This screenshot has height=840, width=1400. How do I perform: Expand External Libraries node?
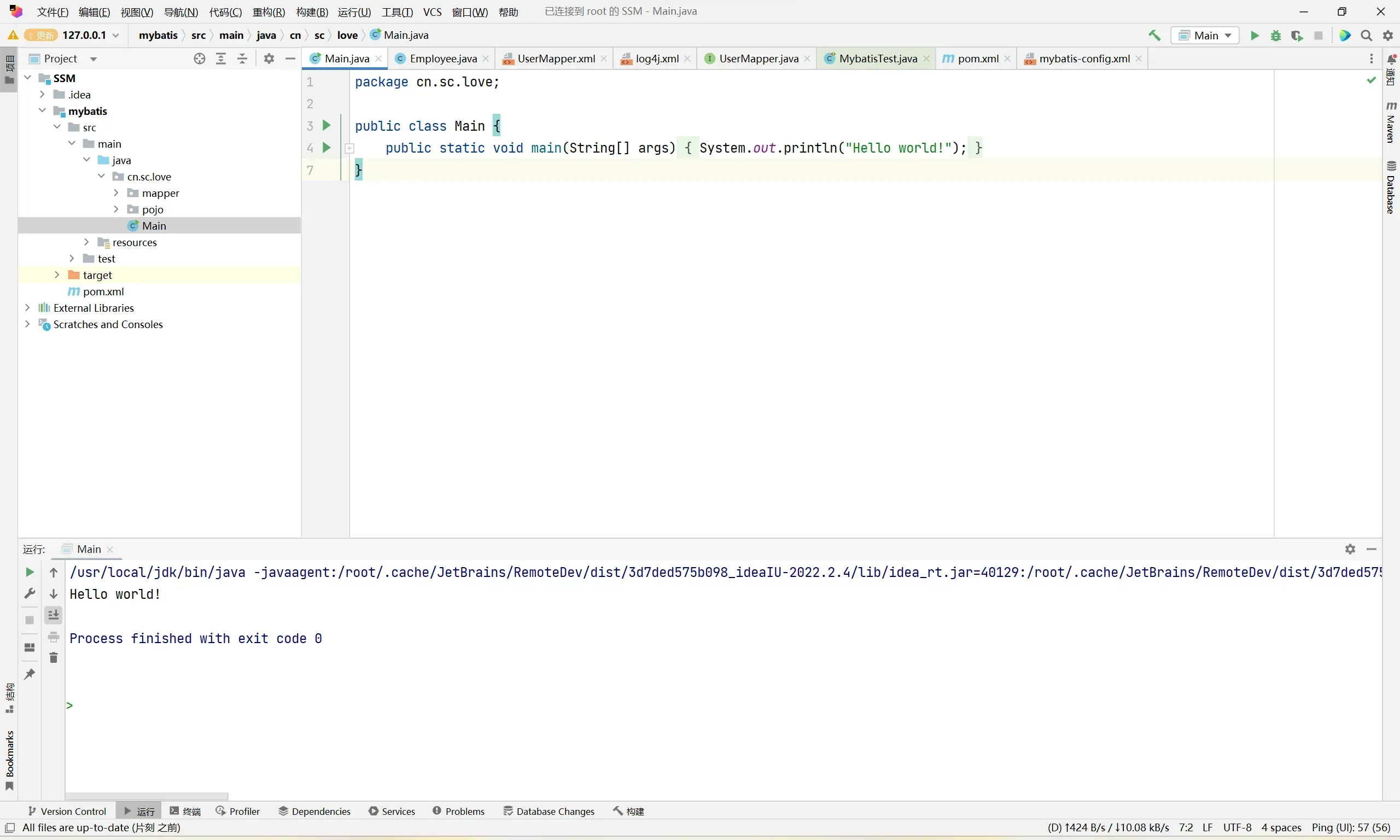click(28, 308)
